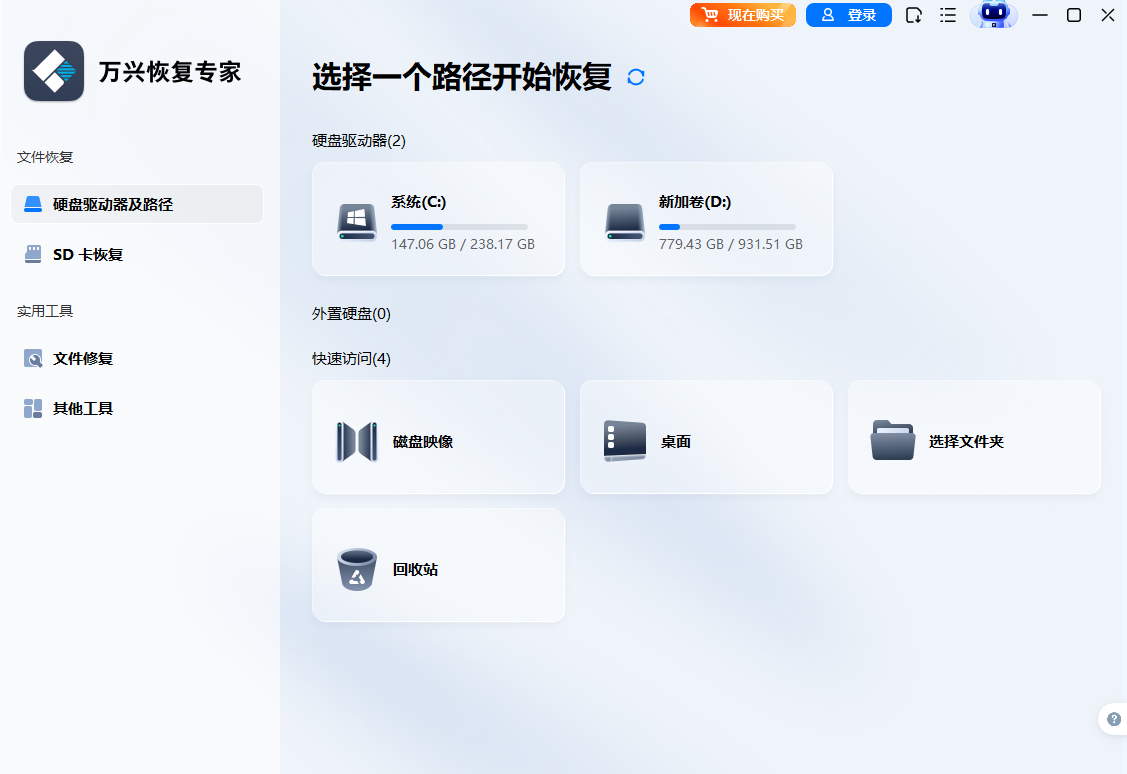Click the 磁盘映像 disk image icon
Image resolution: width=1127 pixels, height=774 pixels.
coord(357,441)
